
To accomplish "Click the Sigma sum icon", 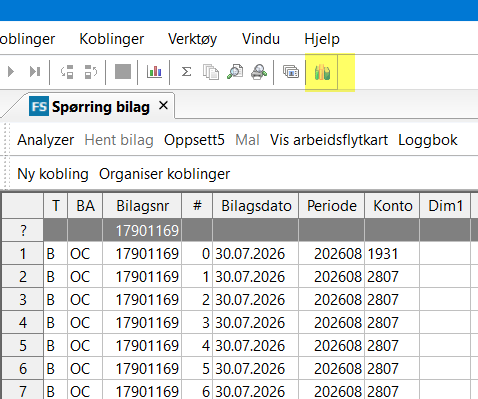I will pyautogui.click(x=186, y=72).
